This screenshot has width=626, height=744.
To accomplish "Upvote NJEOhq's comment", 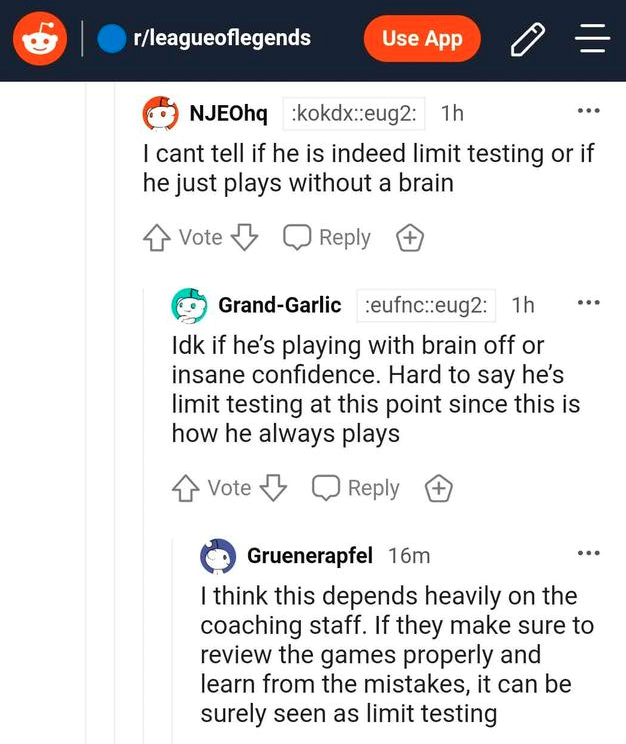I will point(156,238).
